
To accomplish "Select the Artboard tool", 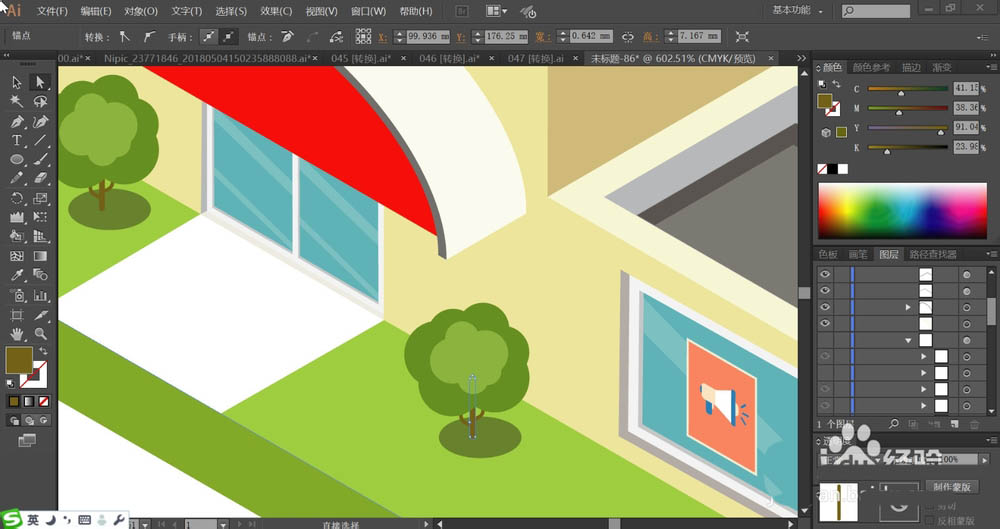I will click(x=17, y=315).
